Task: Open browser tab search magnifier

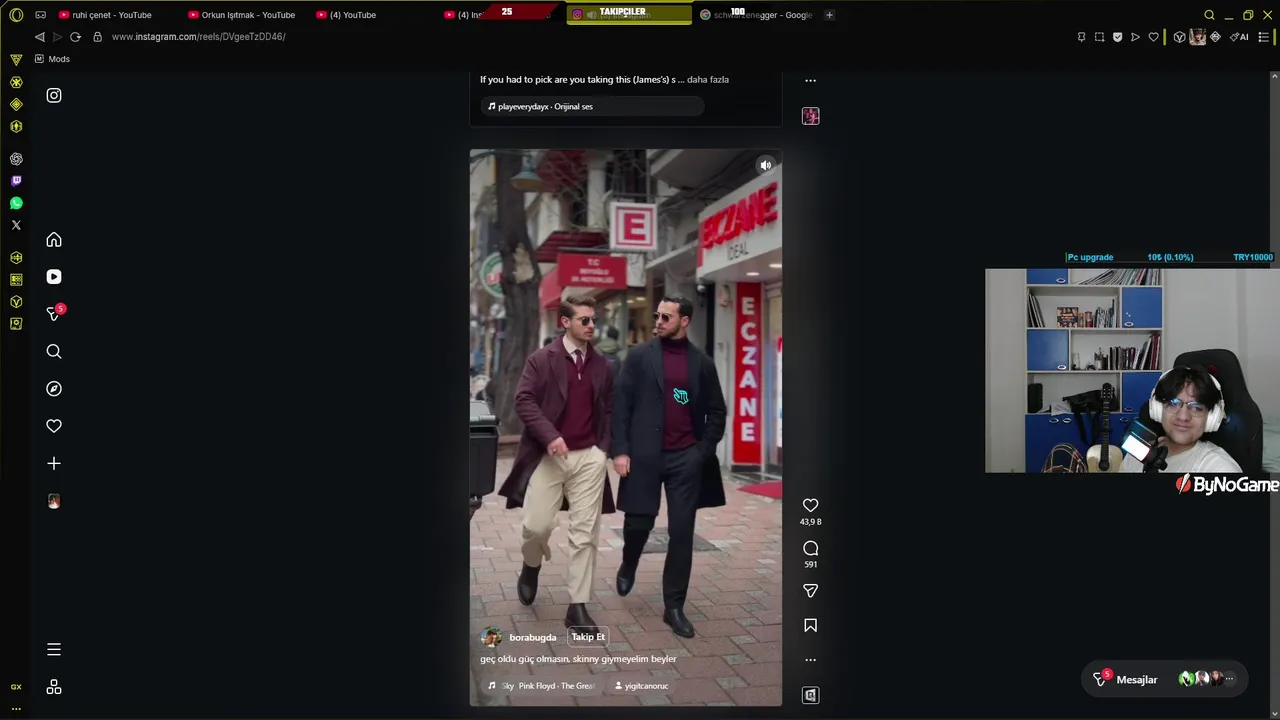Action: (x=1209, y=15)
